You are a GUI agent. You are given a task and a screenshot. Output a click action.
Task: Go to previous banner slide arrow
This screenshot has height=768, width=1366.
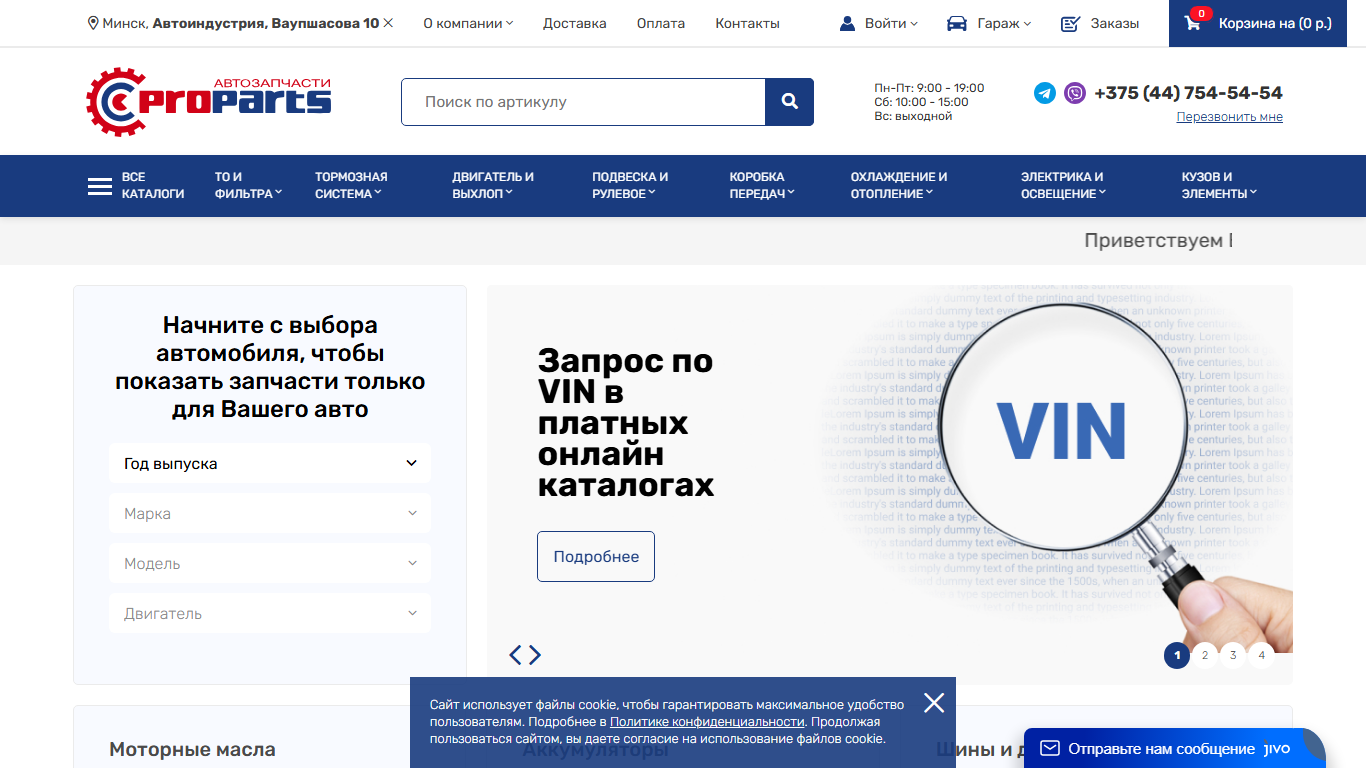pyautogui.click(x=516, y=655)
